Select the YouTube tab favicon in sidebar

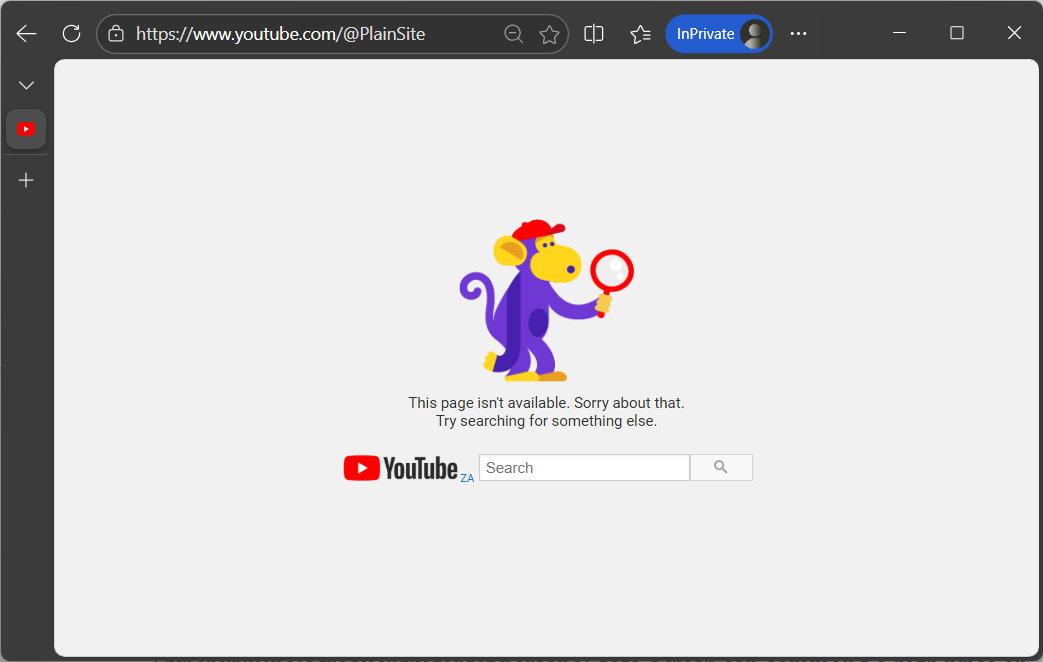click(x=26, y=128)
